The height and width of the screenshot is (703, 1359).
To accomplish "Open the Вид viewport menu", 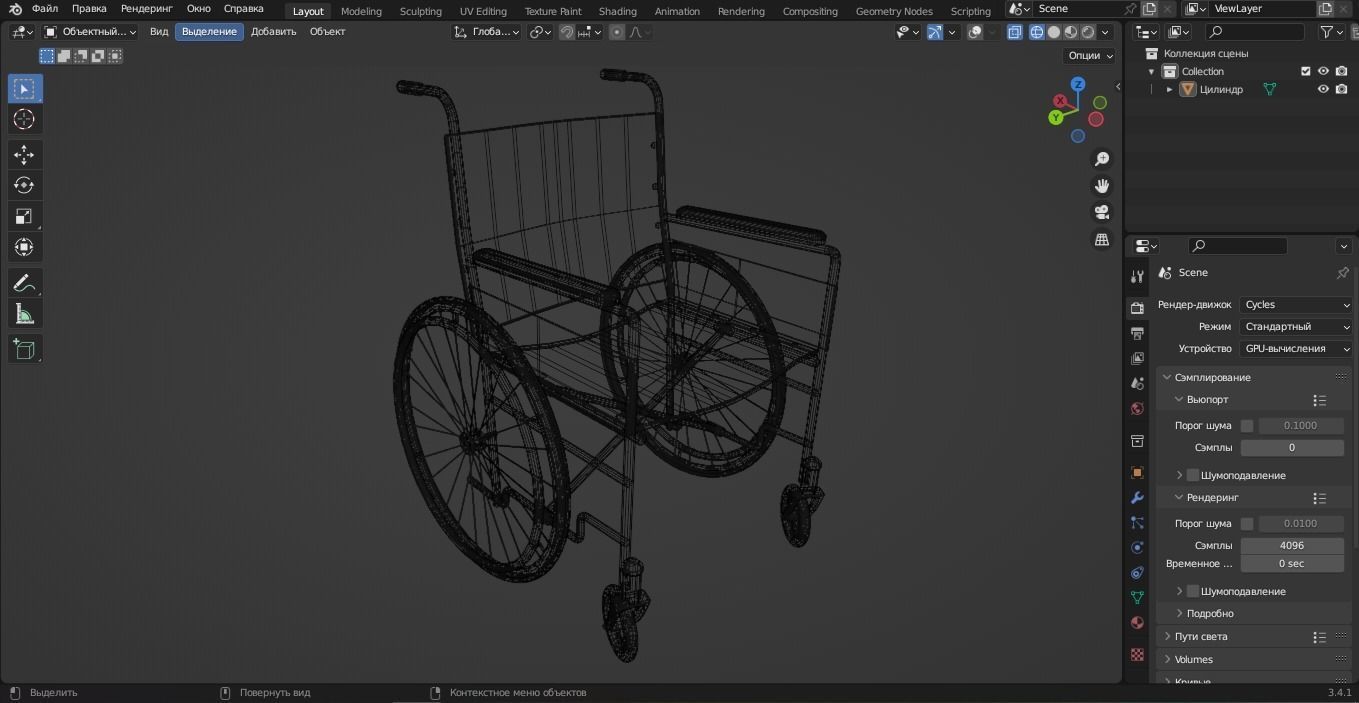I will pyautogui.click(x=159, y=32).
